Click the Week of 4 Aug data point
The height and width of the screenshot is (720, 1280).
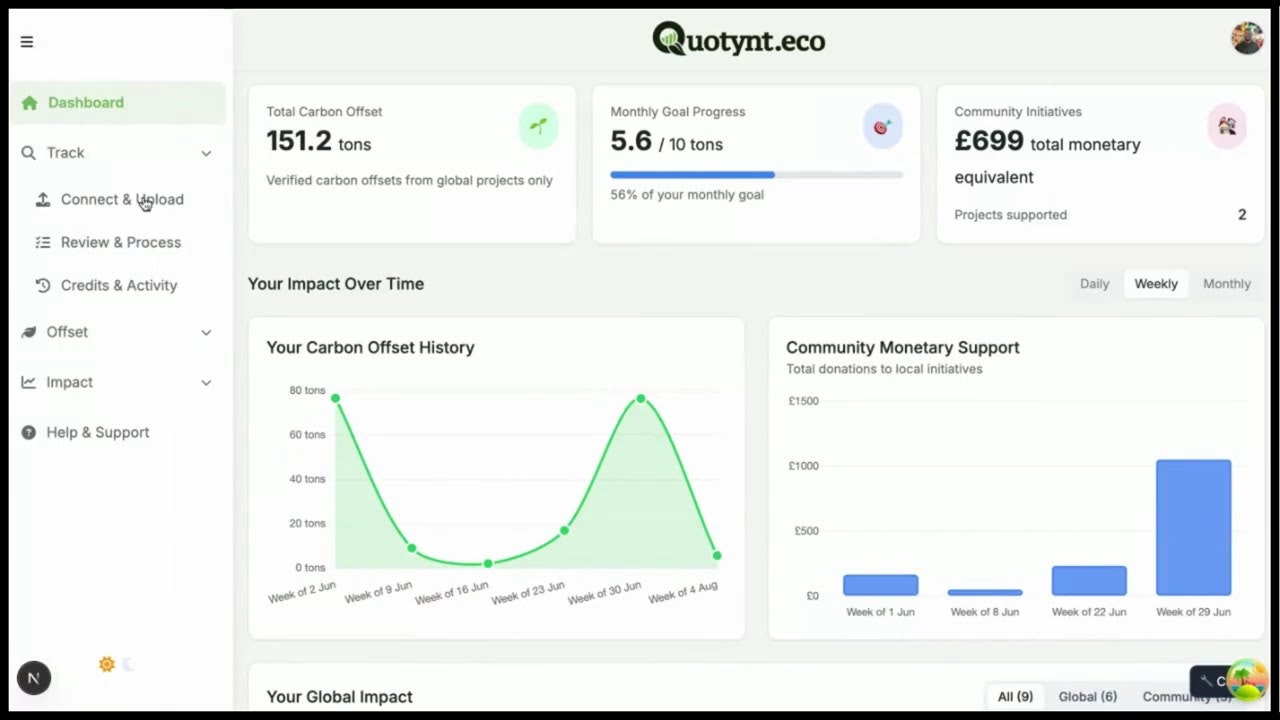tap(717, 555)
